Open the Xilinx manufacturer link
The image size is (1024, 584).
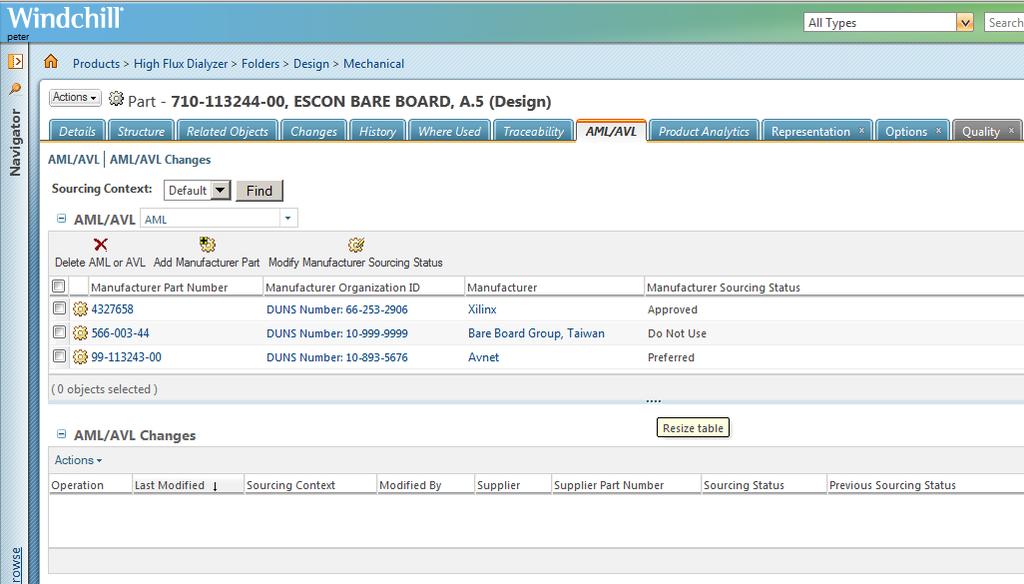click(x=482, y=310)
